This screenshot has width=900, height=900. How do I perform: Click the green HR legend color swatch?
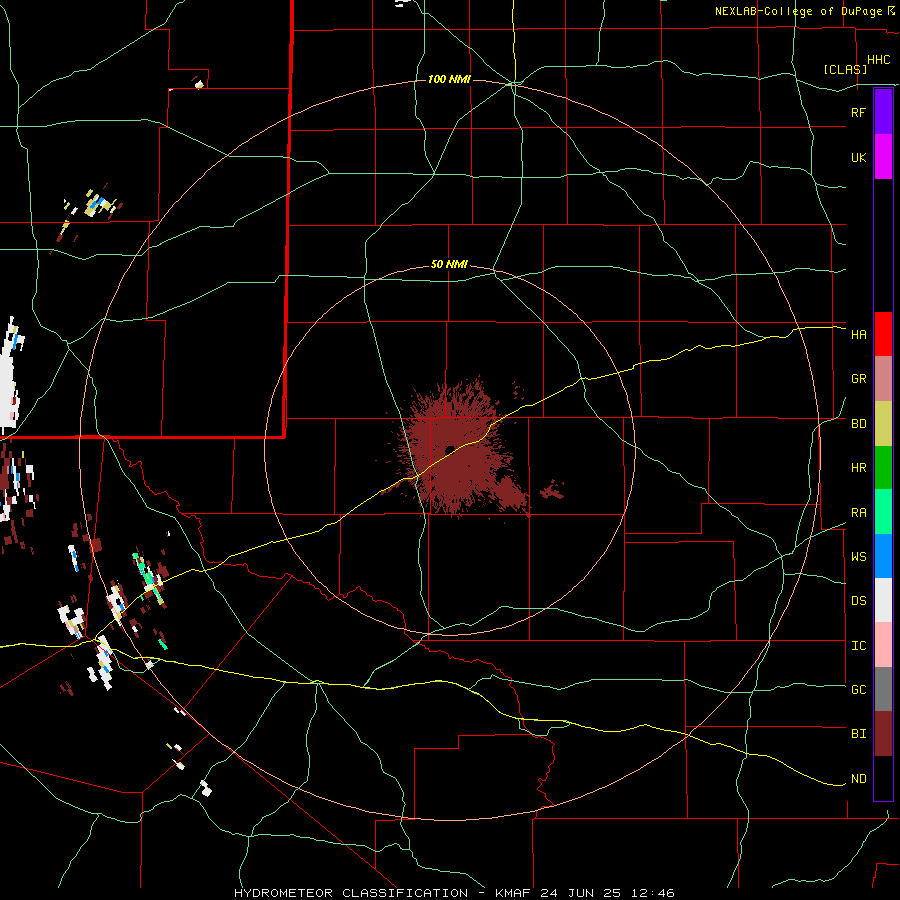point(883,468)
